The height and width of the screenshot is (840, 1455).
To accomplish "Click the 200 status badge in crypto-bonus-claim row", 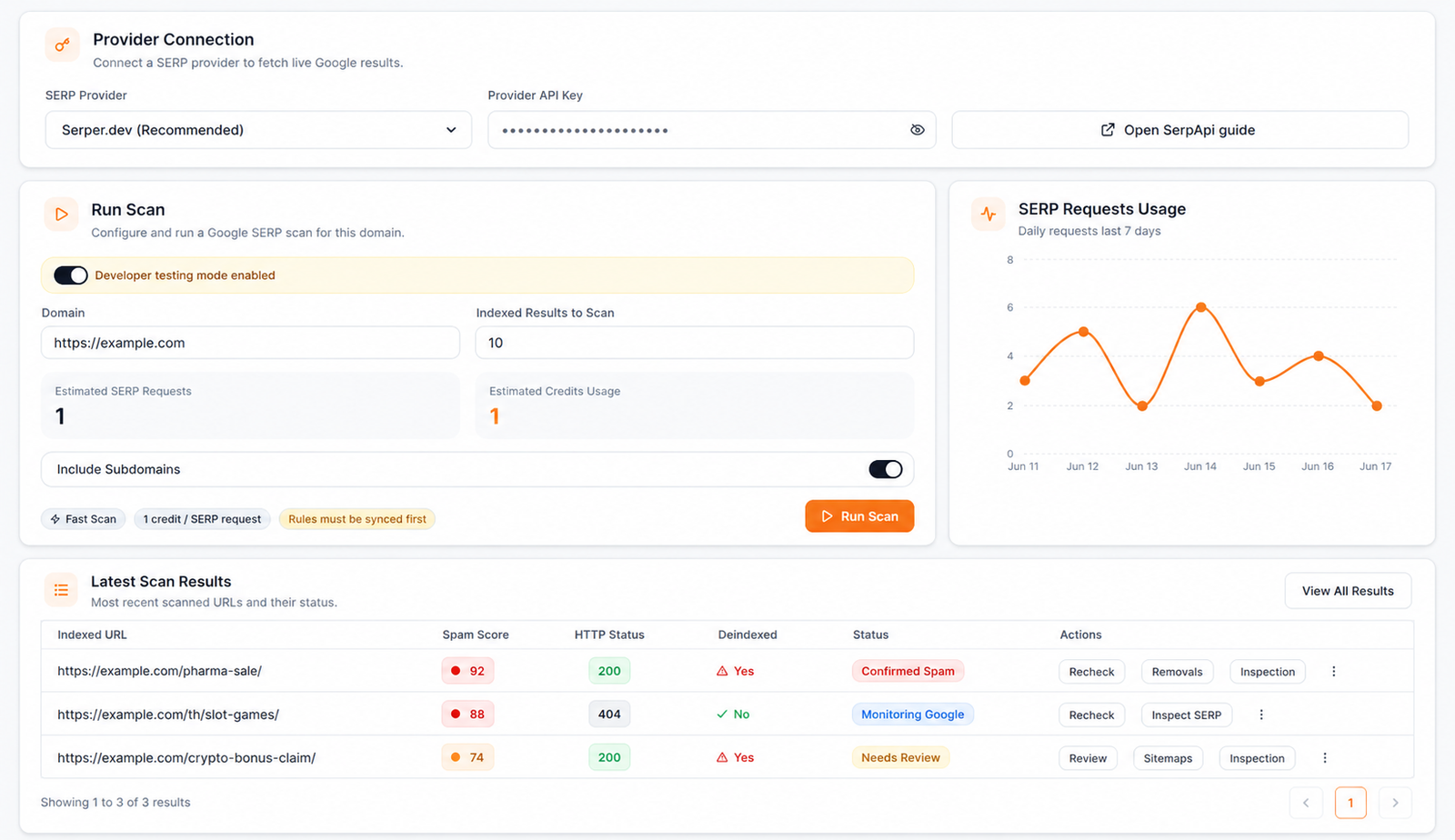I will [609, 757].
